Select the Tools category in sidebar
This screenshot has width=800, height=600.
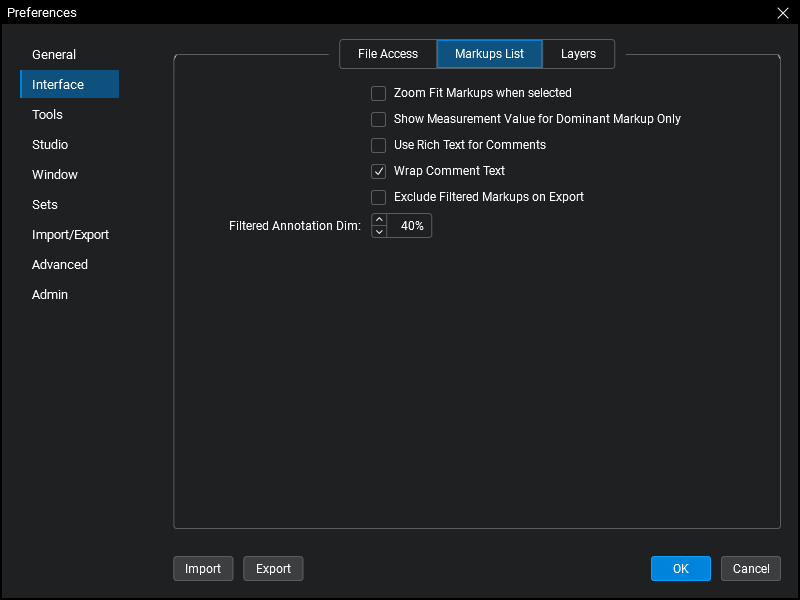[47, 115]
